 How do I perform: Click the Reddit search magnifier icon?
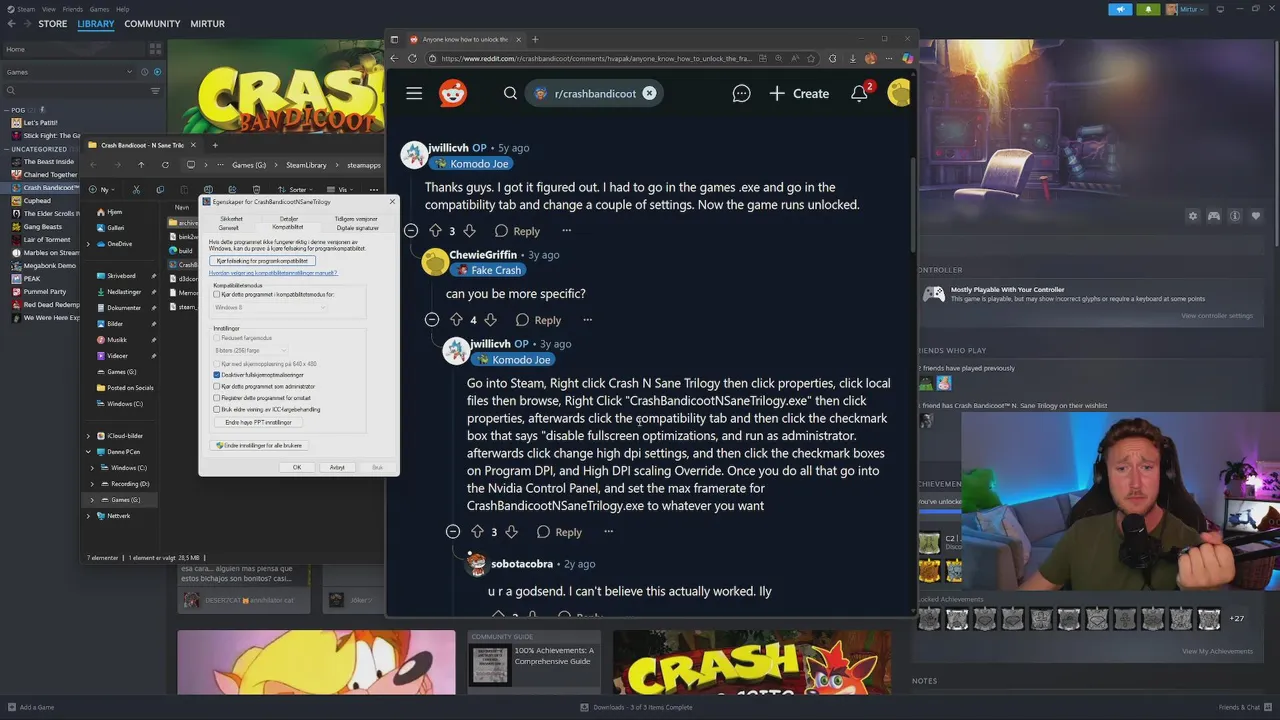pyautogui.click(x=510, y=93)
